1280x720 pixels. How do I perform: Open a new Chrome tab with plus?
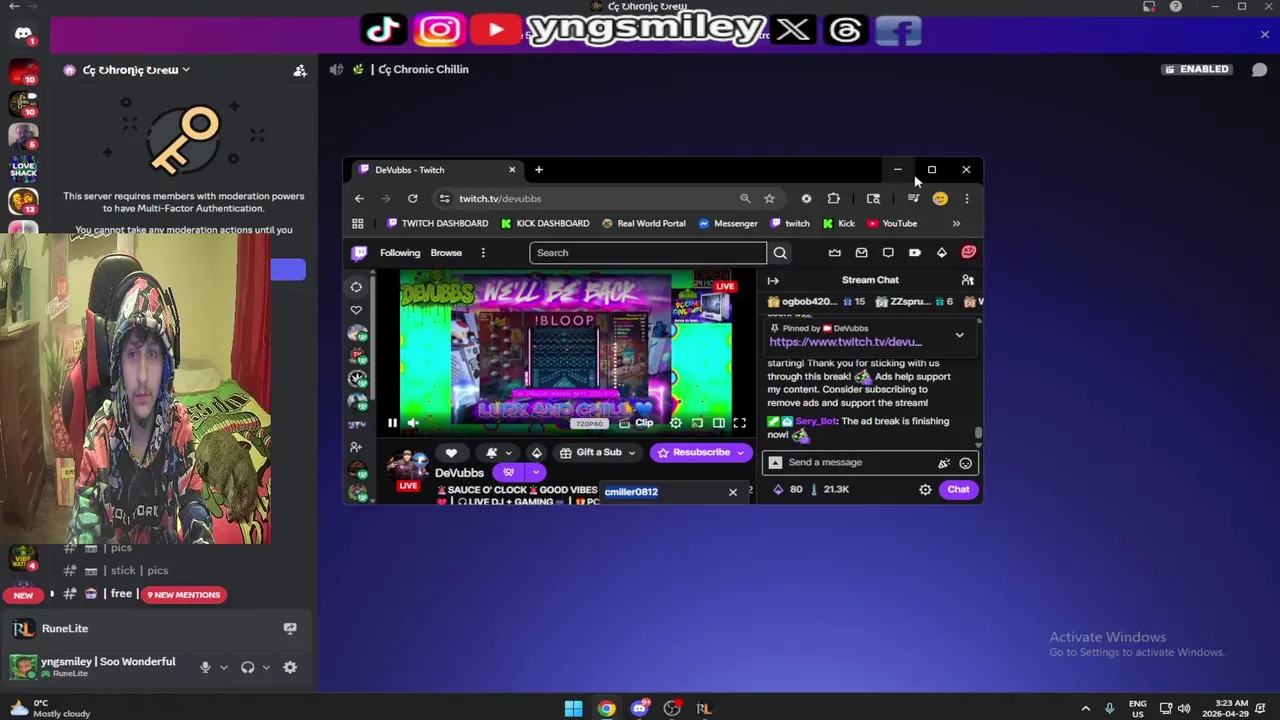point(538,170)
